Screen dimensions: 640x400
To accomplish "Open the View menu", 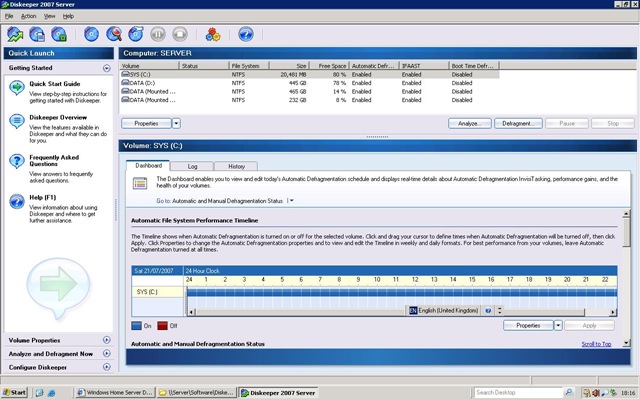I will (49, 16).
